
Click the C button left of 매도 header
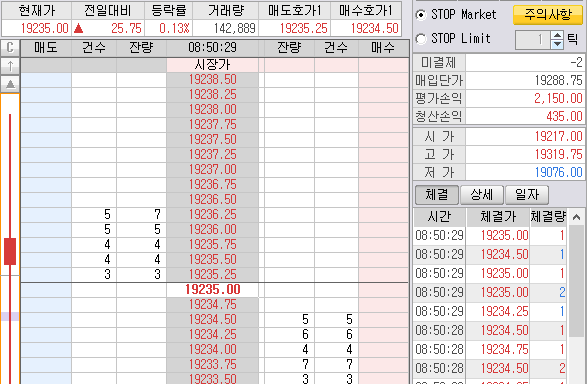click(x=10, y=48)
